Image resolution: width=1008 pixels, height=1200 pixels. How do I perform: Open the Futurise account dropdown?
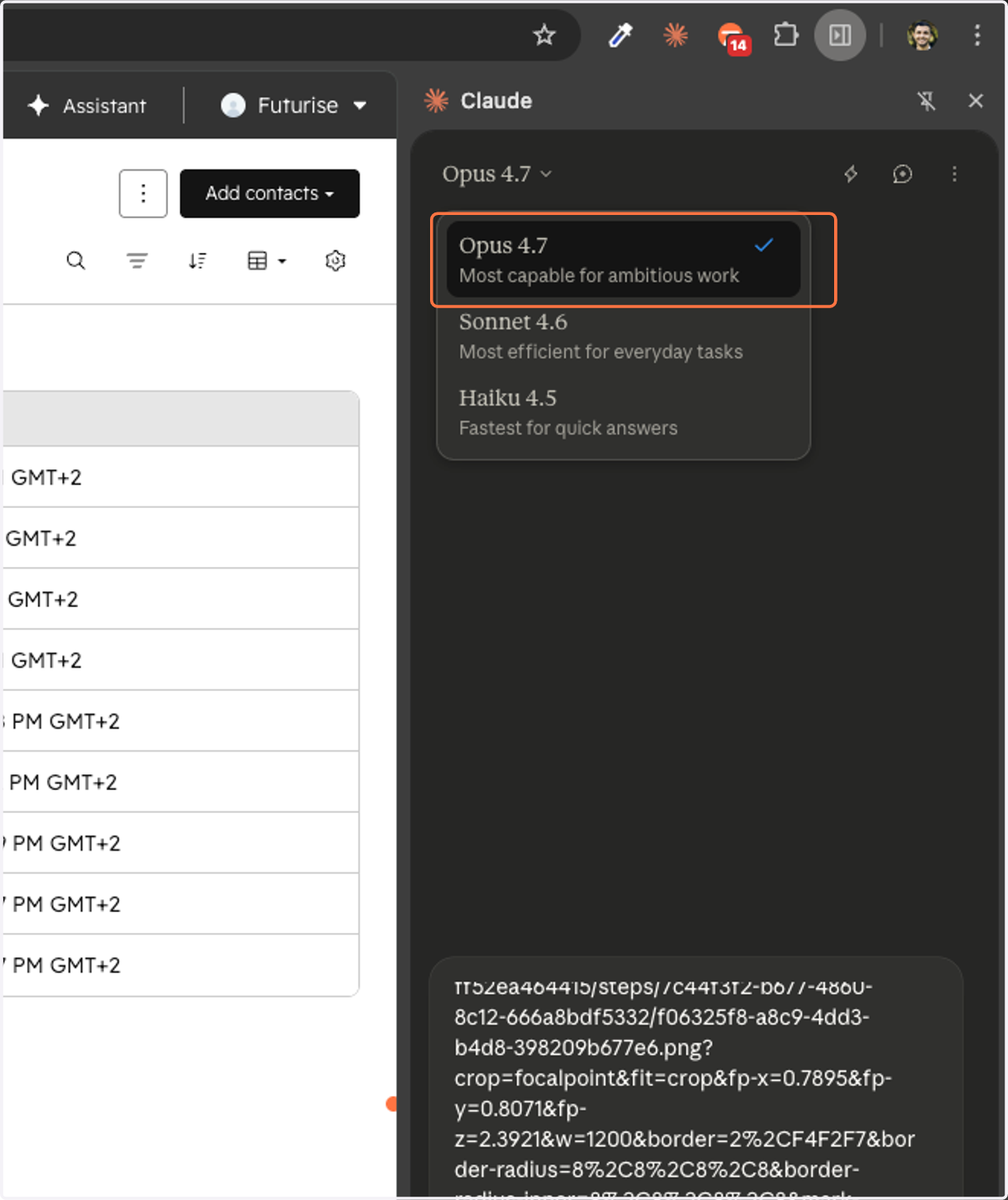coord(293,106)
